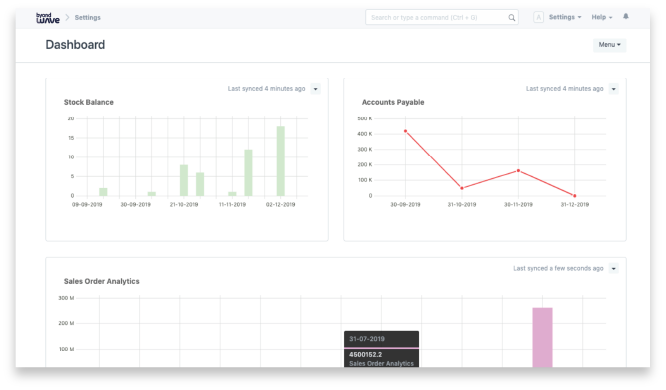Screen dimensions: 666x390
Task: Expand Stock Balance chart options arrow
Action: point(315,89)
